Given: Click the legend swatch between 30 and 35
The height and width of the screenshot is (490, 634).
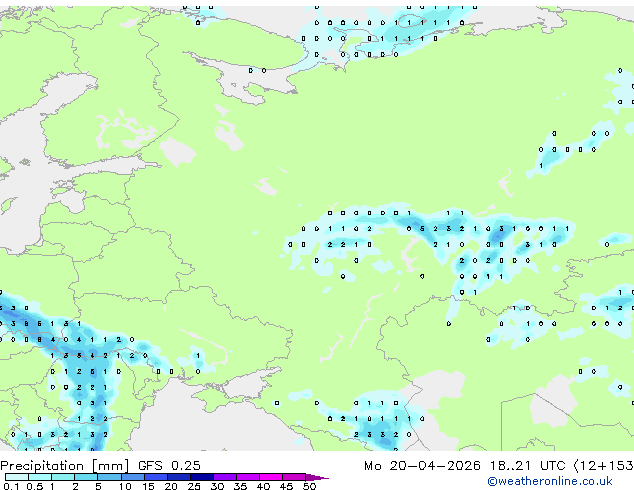Looking at the screenshot, I should pyautogui.click(x=225, y=477).
